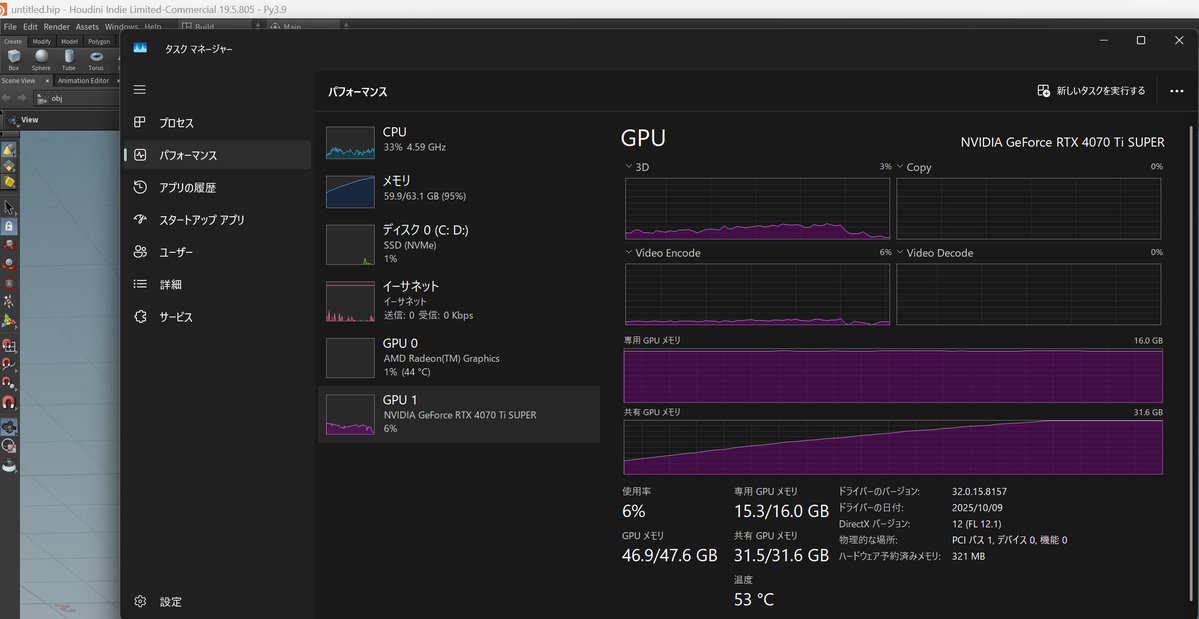1199x619 pixels.
Task: Select イーサネット in performance list
Action: click(459, 301)
